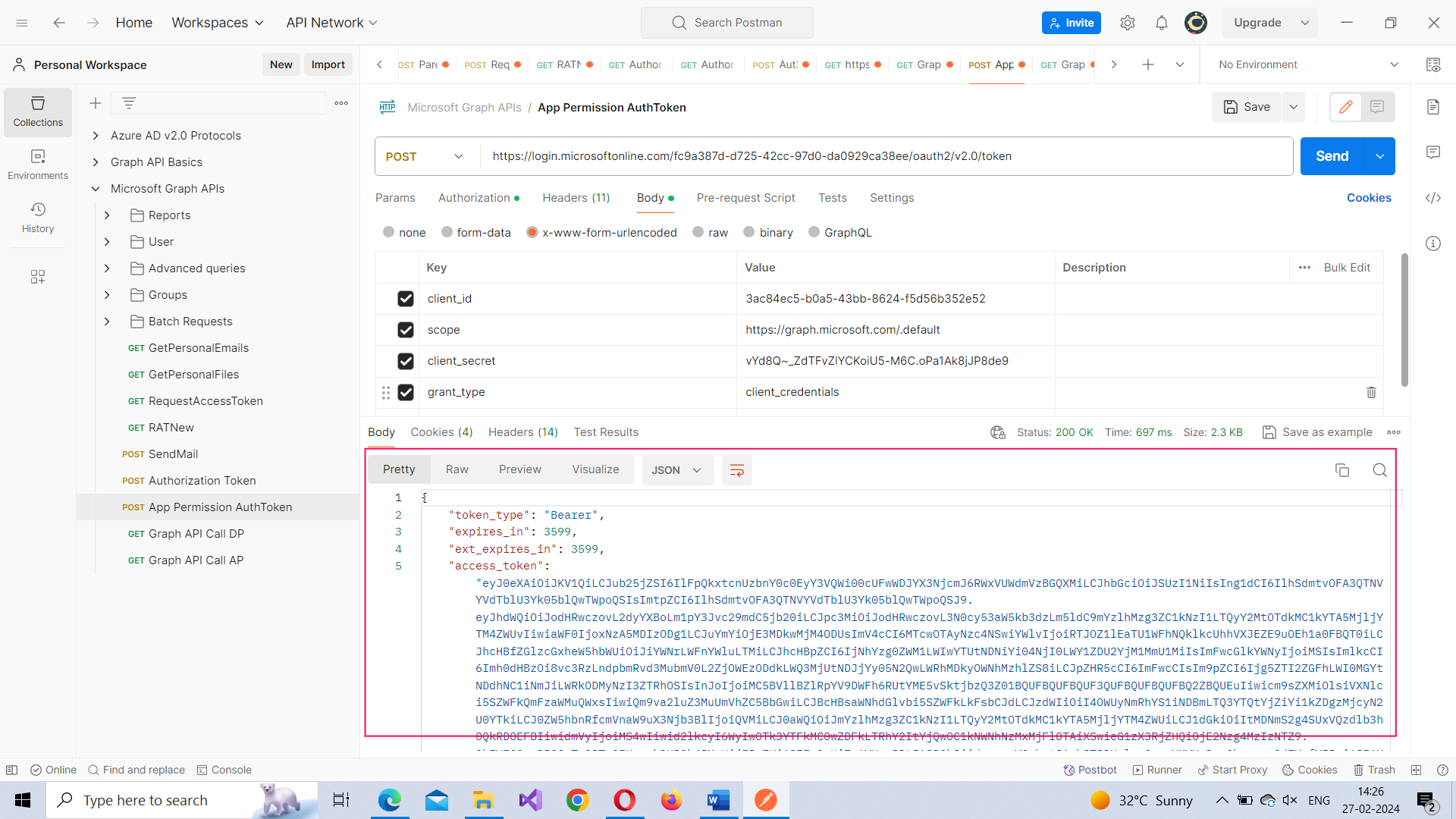This screenshot has height=819, width=1456.
Task: Expand the Azure AD v2.0 Protocols collection
Action: (96, 136)
